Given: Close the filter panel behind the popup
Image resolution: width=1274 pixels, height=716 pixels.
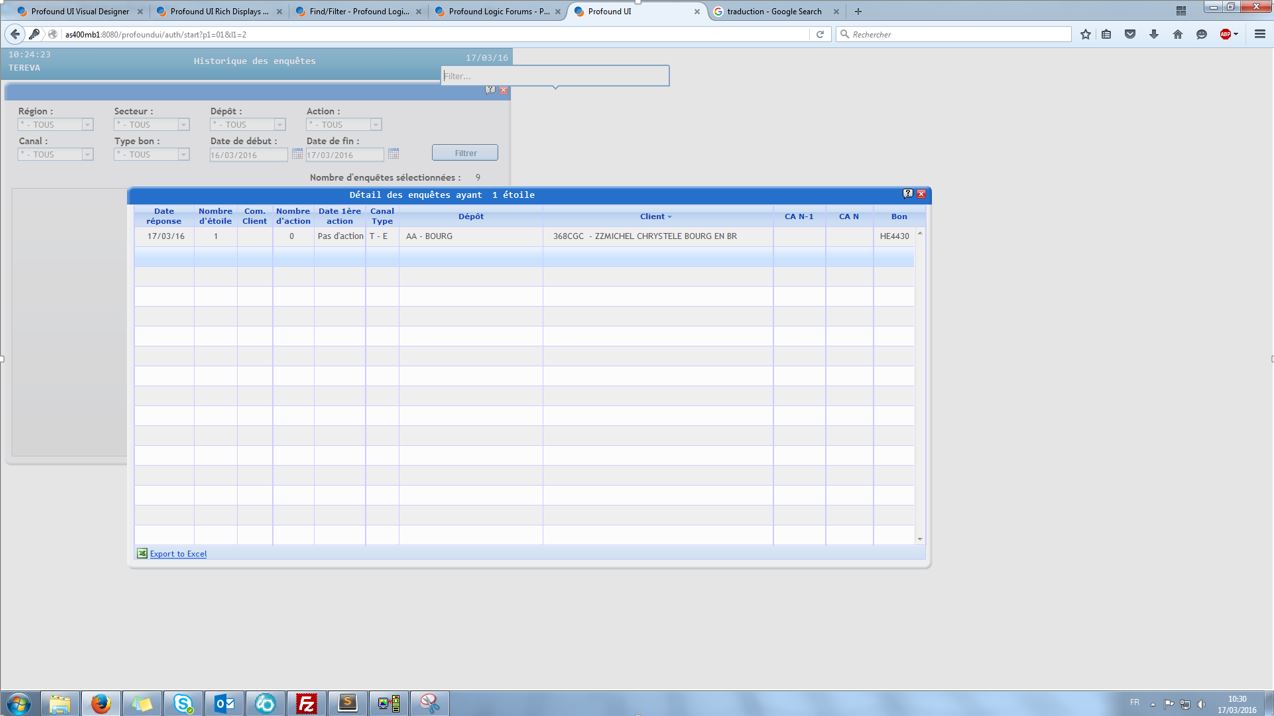Looking at the screenshot, I should point(503,90).
